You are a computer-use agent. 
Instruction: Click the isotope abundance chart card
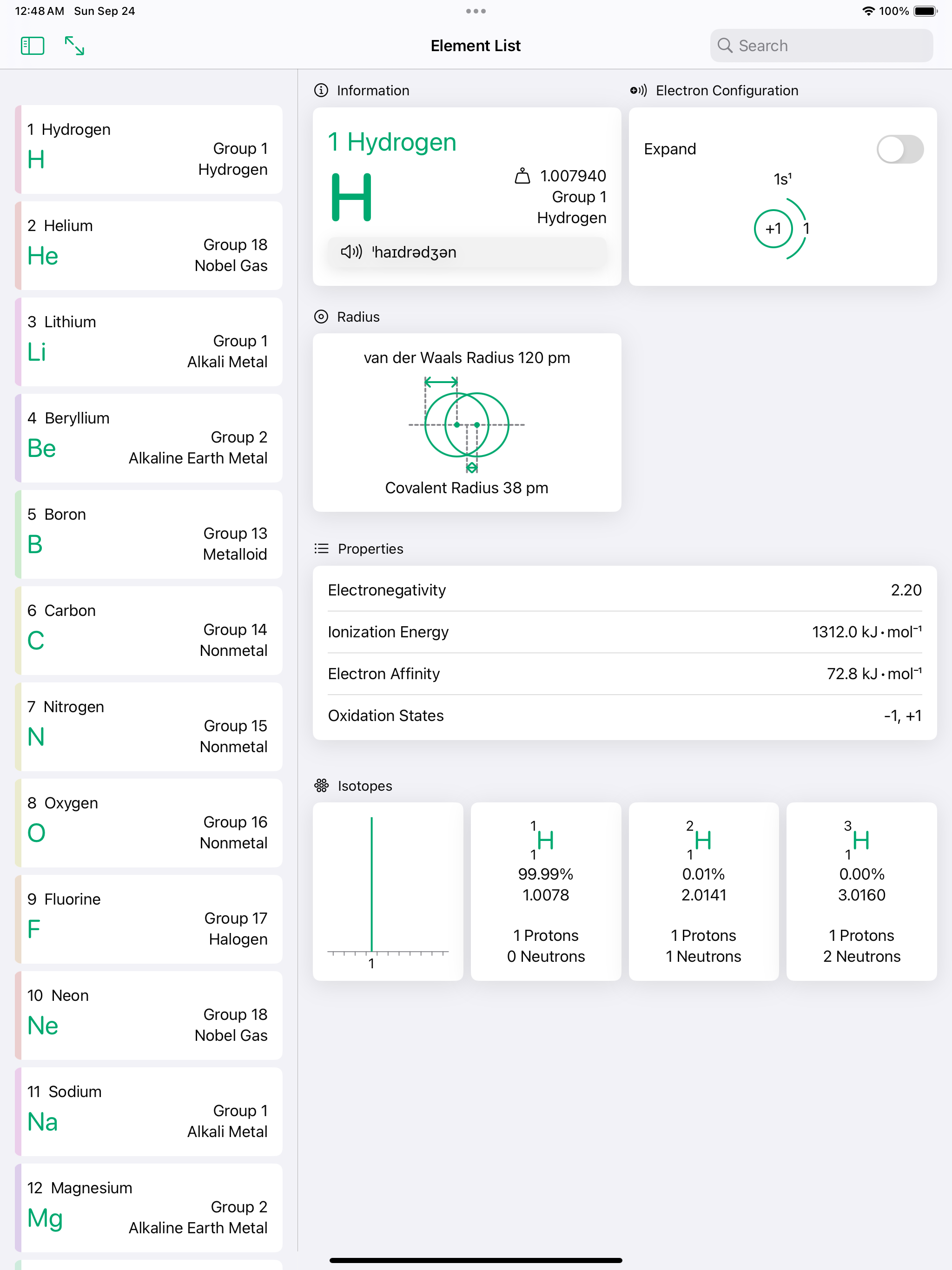[x=388, y=892]
